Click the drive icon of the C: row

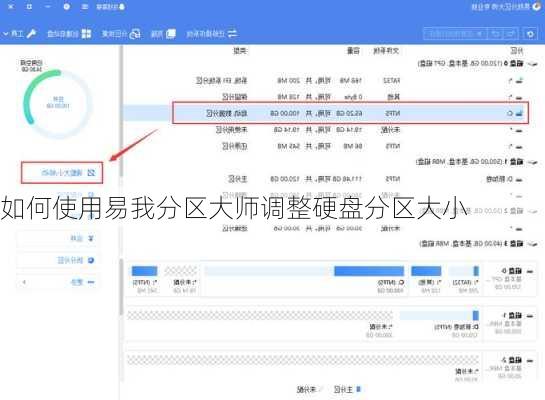(519, 113)
